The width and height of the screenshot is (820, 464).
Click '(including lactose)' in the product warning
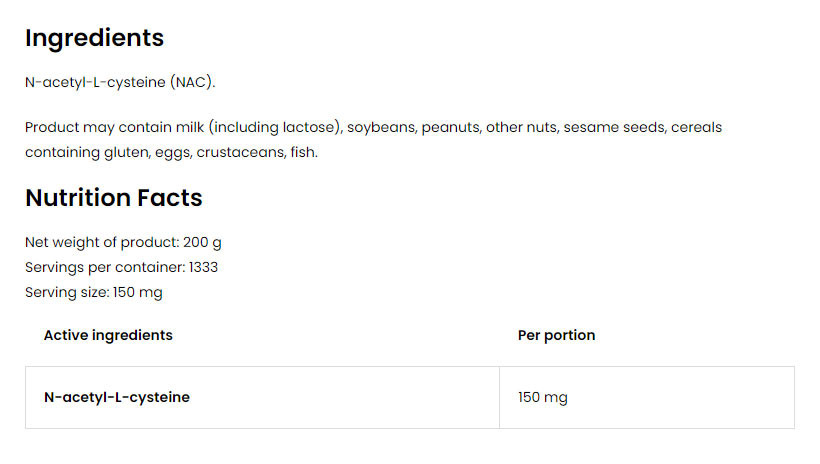[276, 128]
